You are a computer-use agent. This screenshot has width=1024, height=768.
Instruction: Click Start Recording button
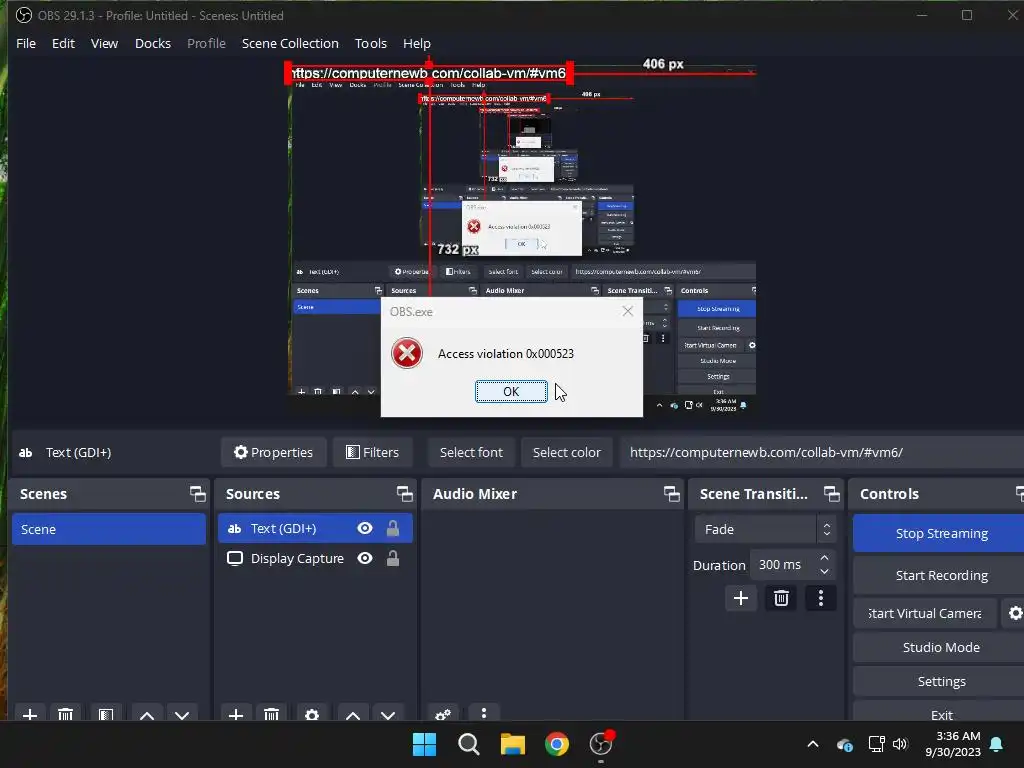point(940,575)
